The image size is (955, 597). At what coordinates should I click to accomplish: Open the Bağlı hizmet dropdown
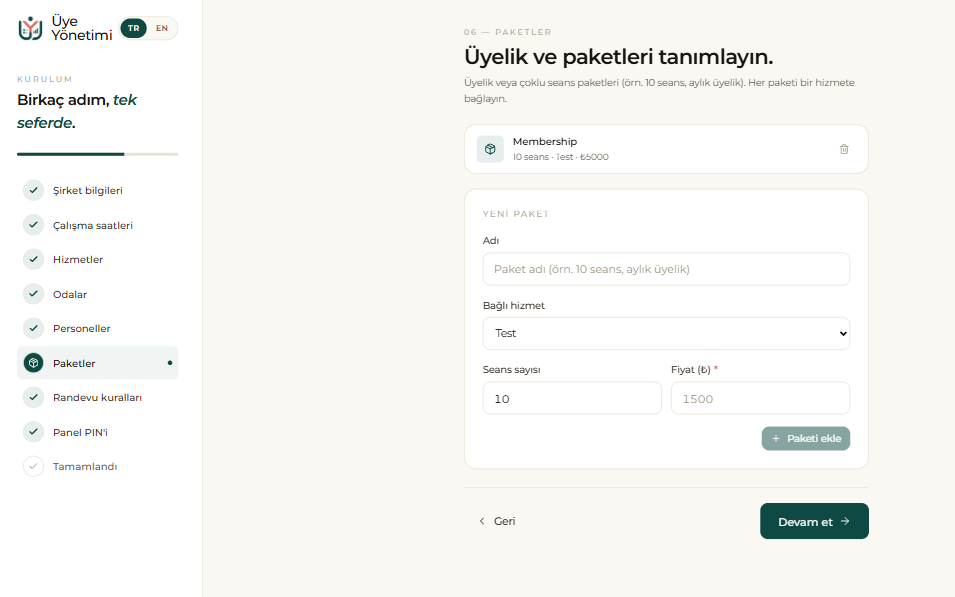666,333
